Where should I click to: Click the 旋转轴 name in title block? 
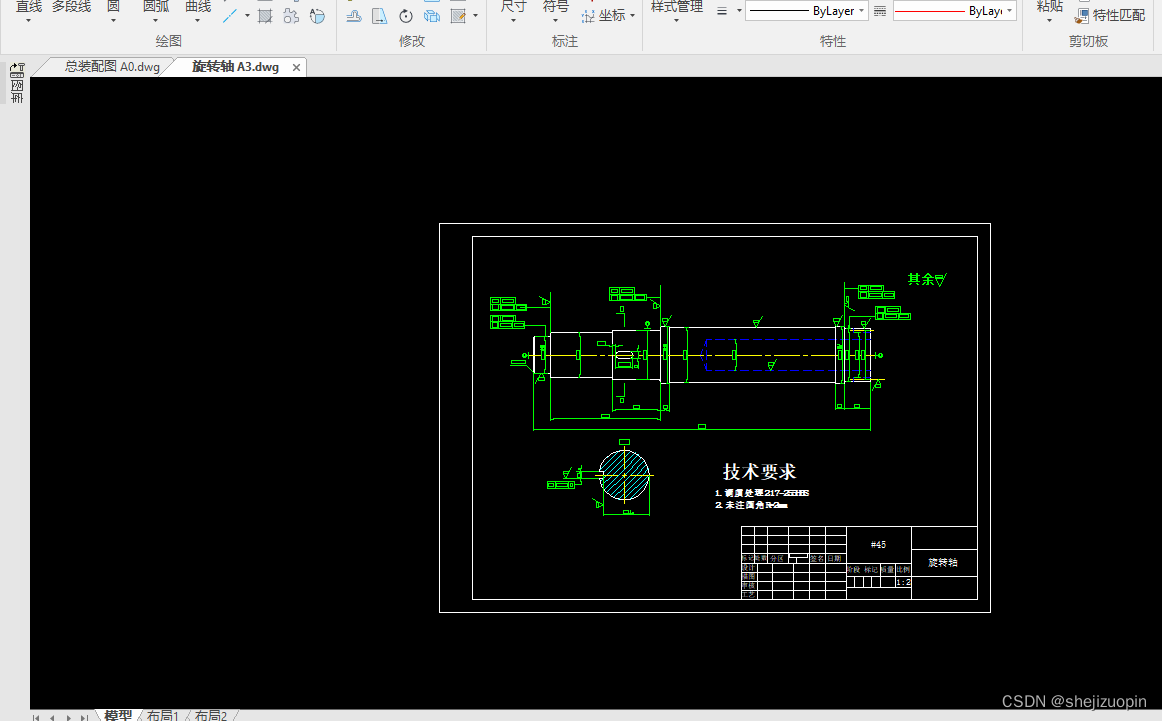pyautogui.click(x=943, y=562)
